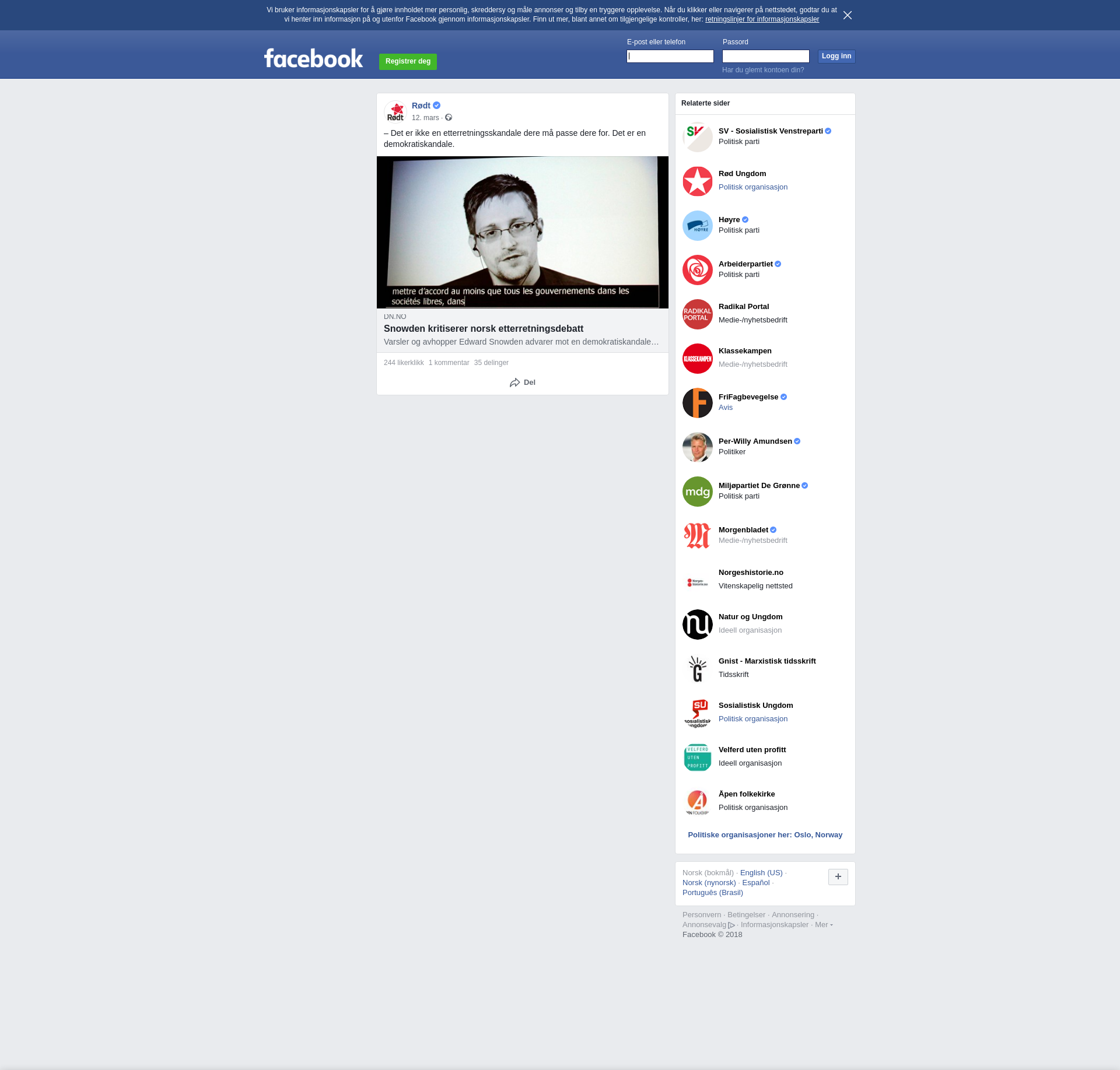Switch language to Norsk (nynorsk)
Screen dimensions: 1120x1070
709,883
